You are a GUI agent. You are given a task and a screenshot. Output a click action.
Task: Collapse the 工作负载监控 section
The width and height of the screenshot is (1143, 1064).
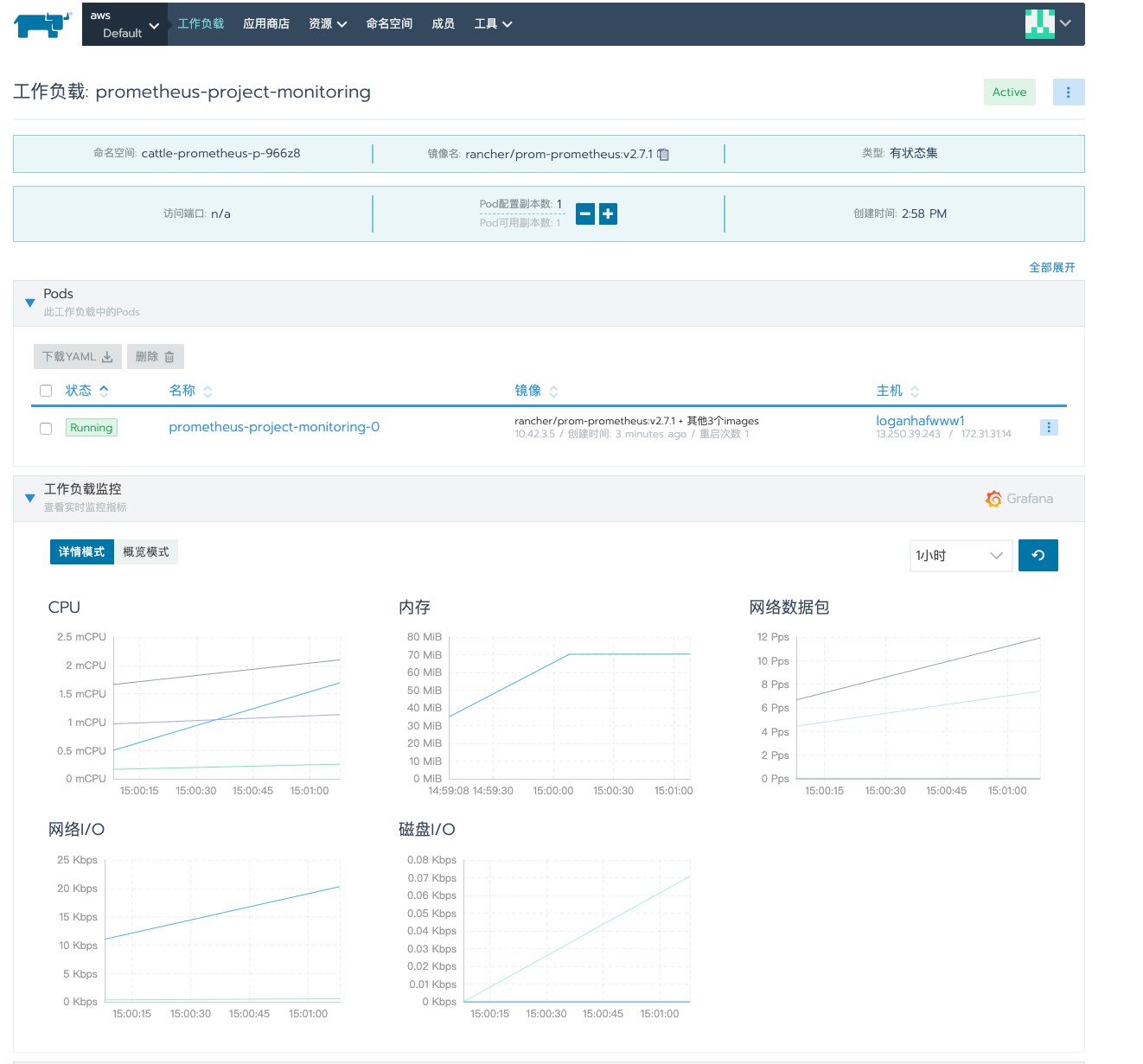(x=29, y=498)
